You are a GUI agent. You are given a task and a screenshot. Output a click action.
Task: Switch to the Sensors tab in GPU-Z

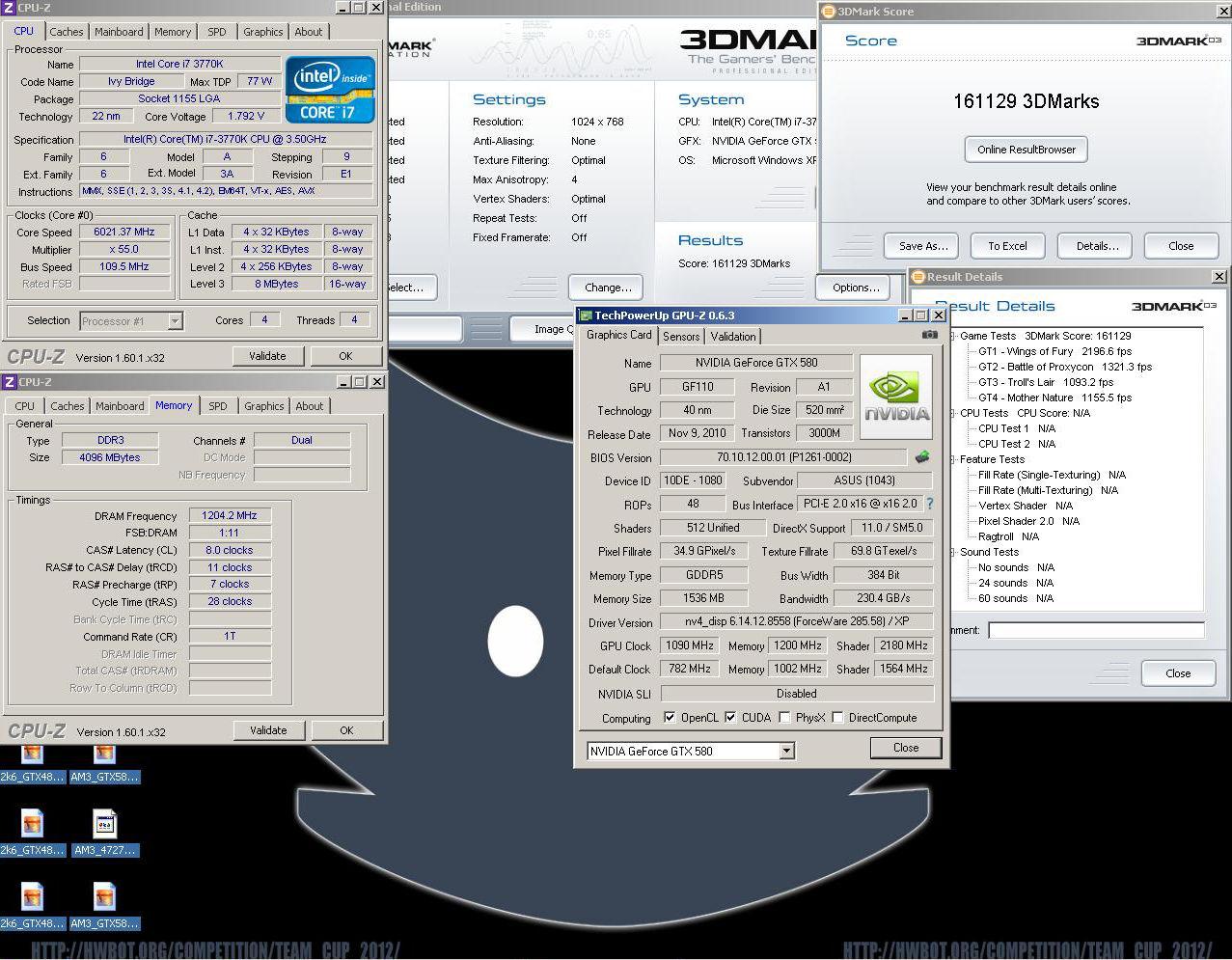[681, 337]
